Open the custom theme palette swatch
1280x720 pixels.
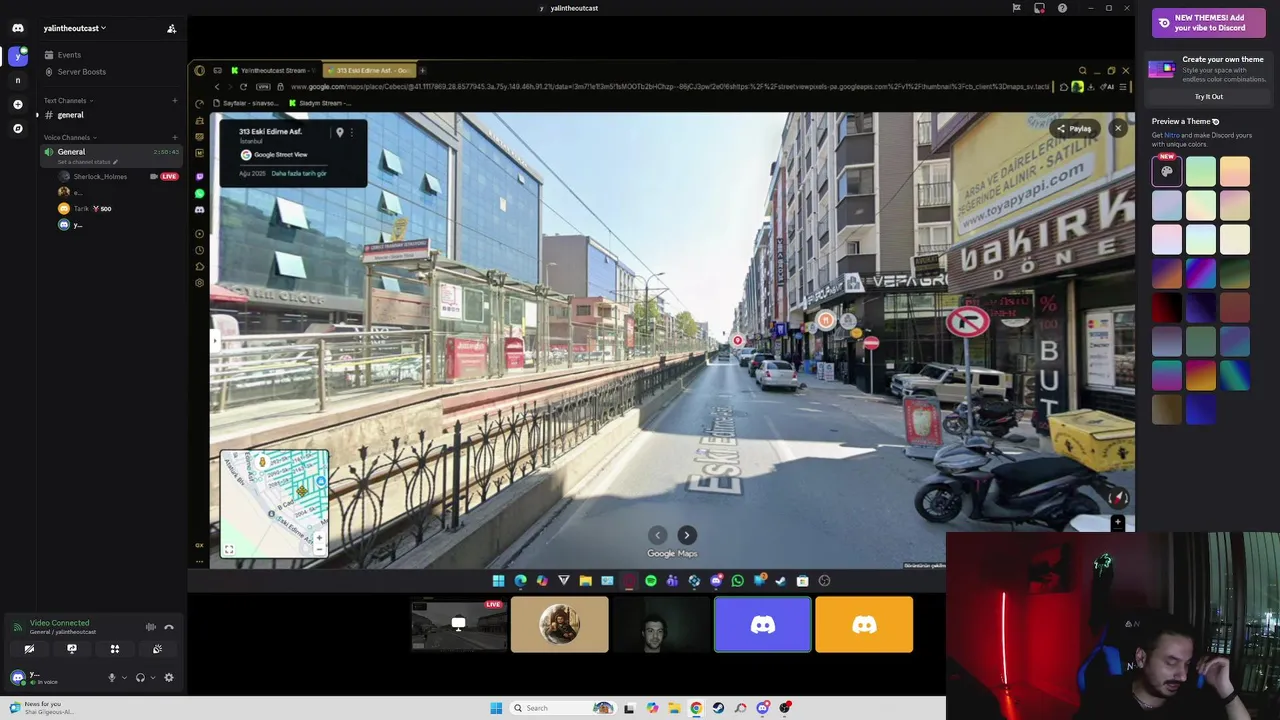pyautogui.click(x=1167, y=172)
